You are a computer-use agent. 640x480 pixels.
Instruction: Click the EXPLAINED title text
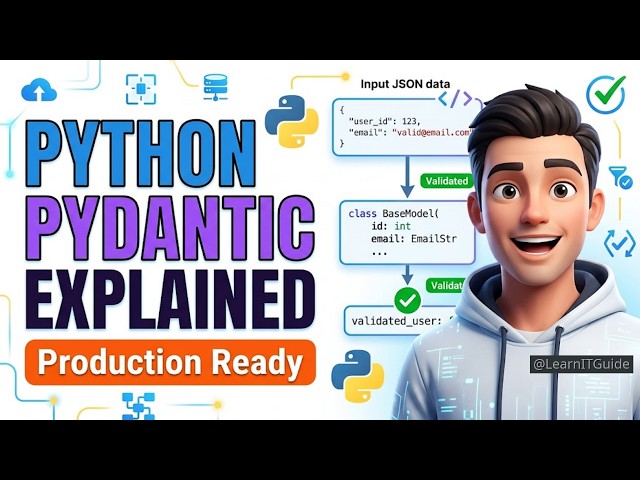click(170, 299)
